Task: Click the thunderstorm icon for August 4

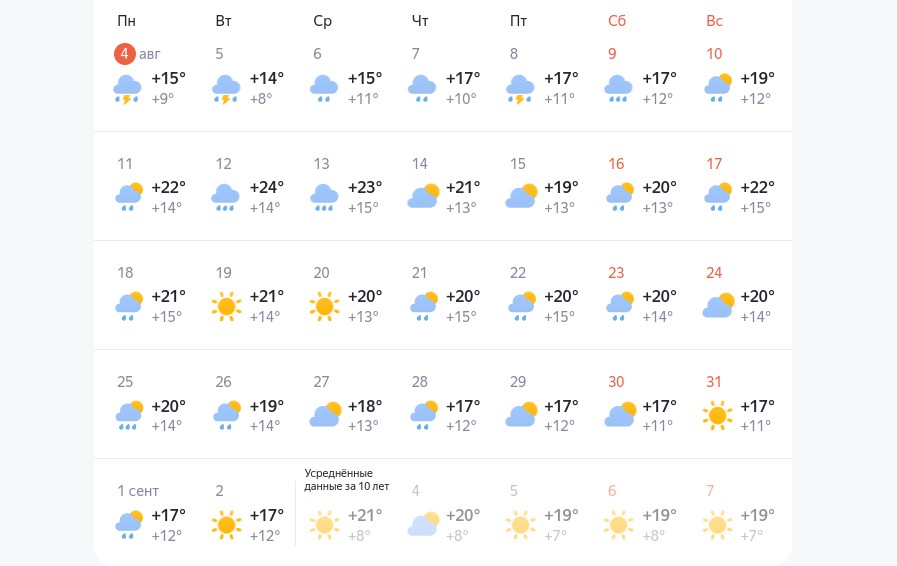Action: [x=128, y=89]
